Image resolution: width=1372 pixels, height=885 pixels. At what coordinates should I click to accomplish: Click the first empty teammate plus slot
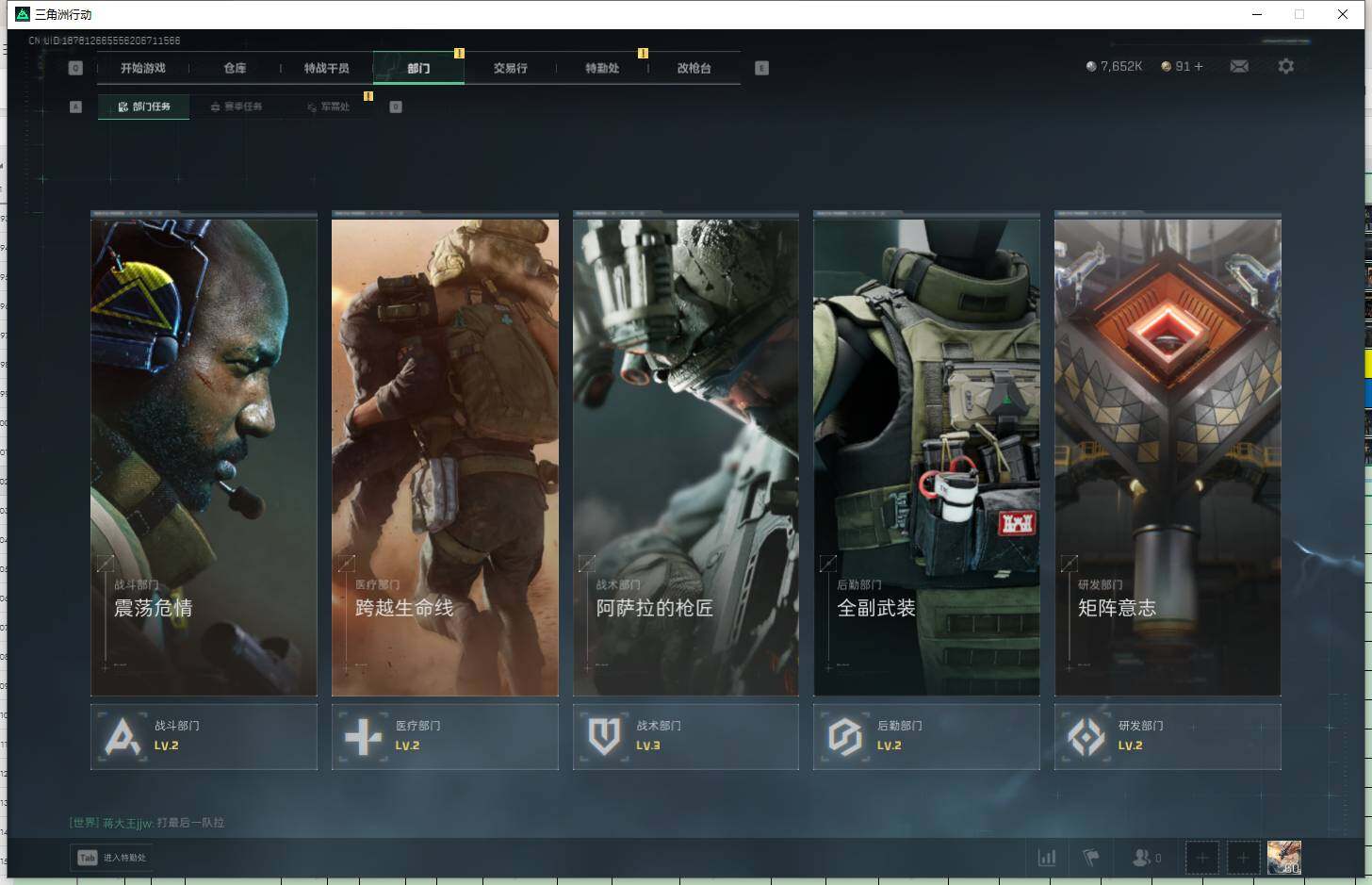(1201, 858)
